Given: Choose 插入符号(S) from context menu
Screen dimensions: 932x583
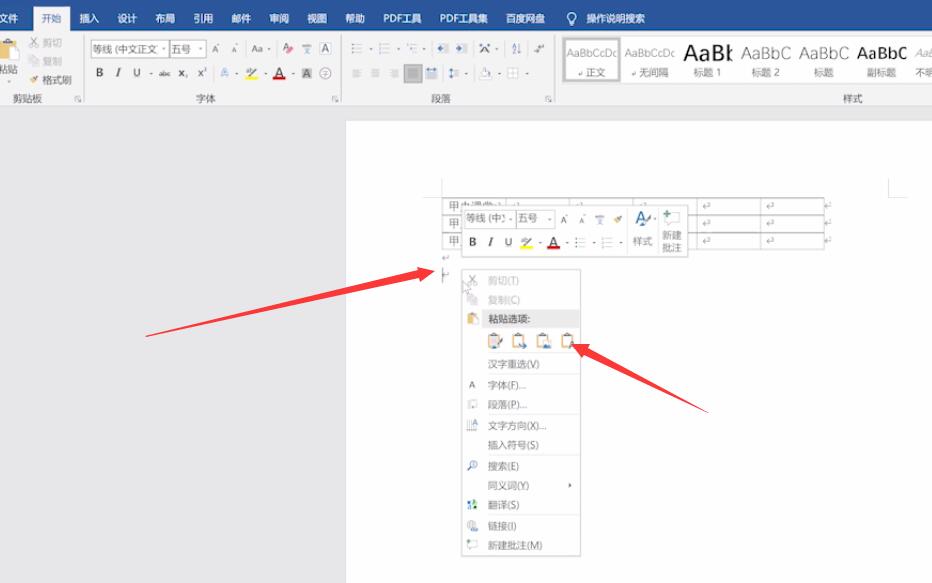Looking at the screenshot, I should (521, 445).
